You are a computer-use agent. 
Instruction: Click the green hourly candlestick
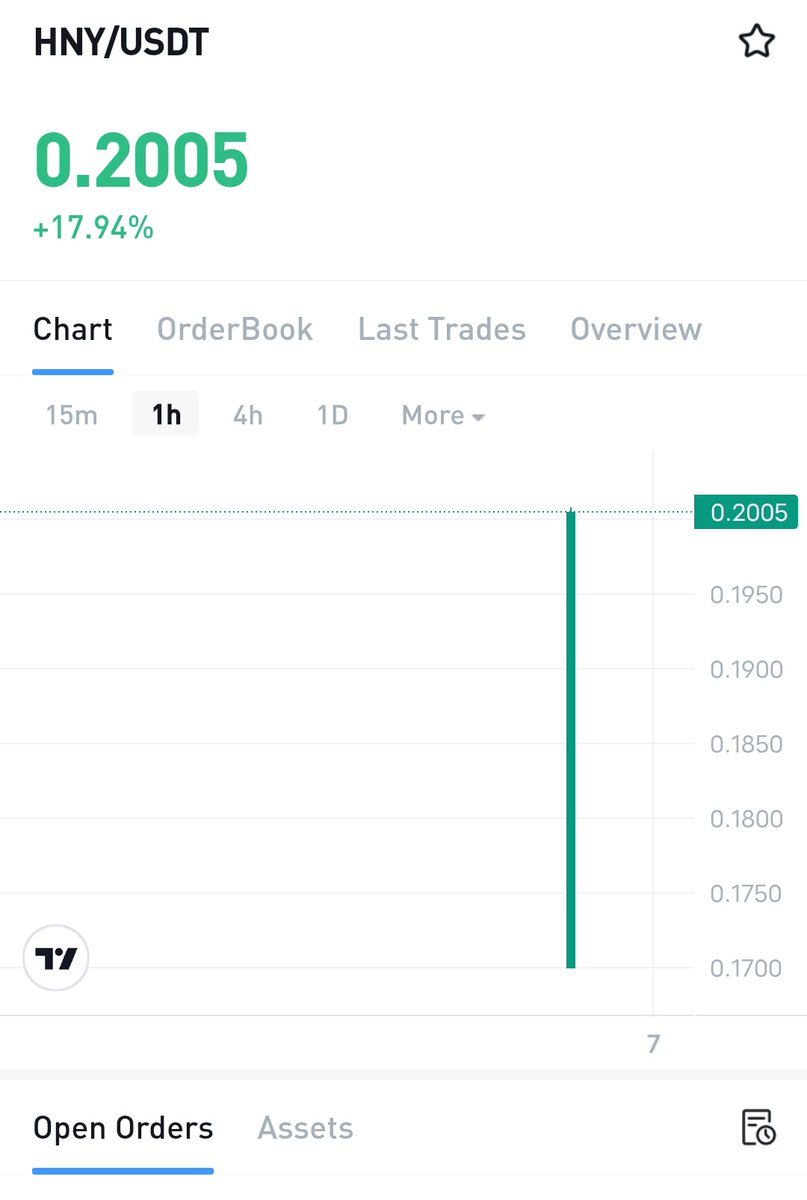pos(571,739)
